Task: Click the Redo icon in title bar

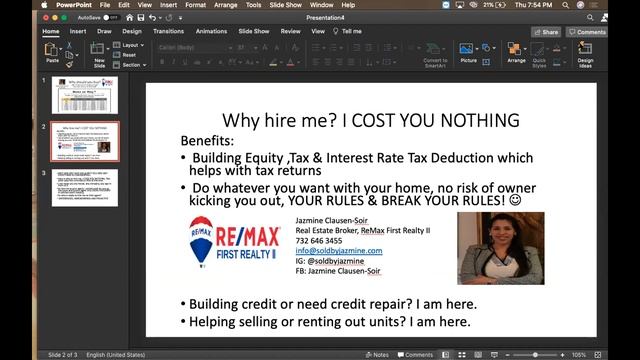Action: 169,18
